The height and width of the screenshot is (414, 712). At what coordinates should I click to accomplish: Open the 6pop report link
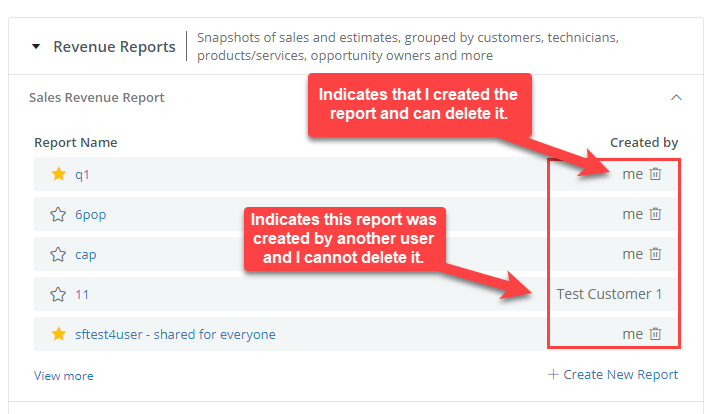pos(90,215)
